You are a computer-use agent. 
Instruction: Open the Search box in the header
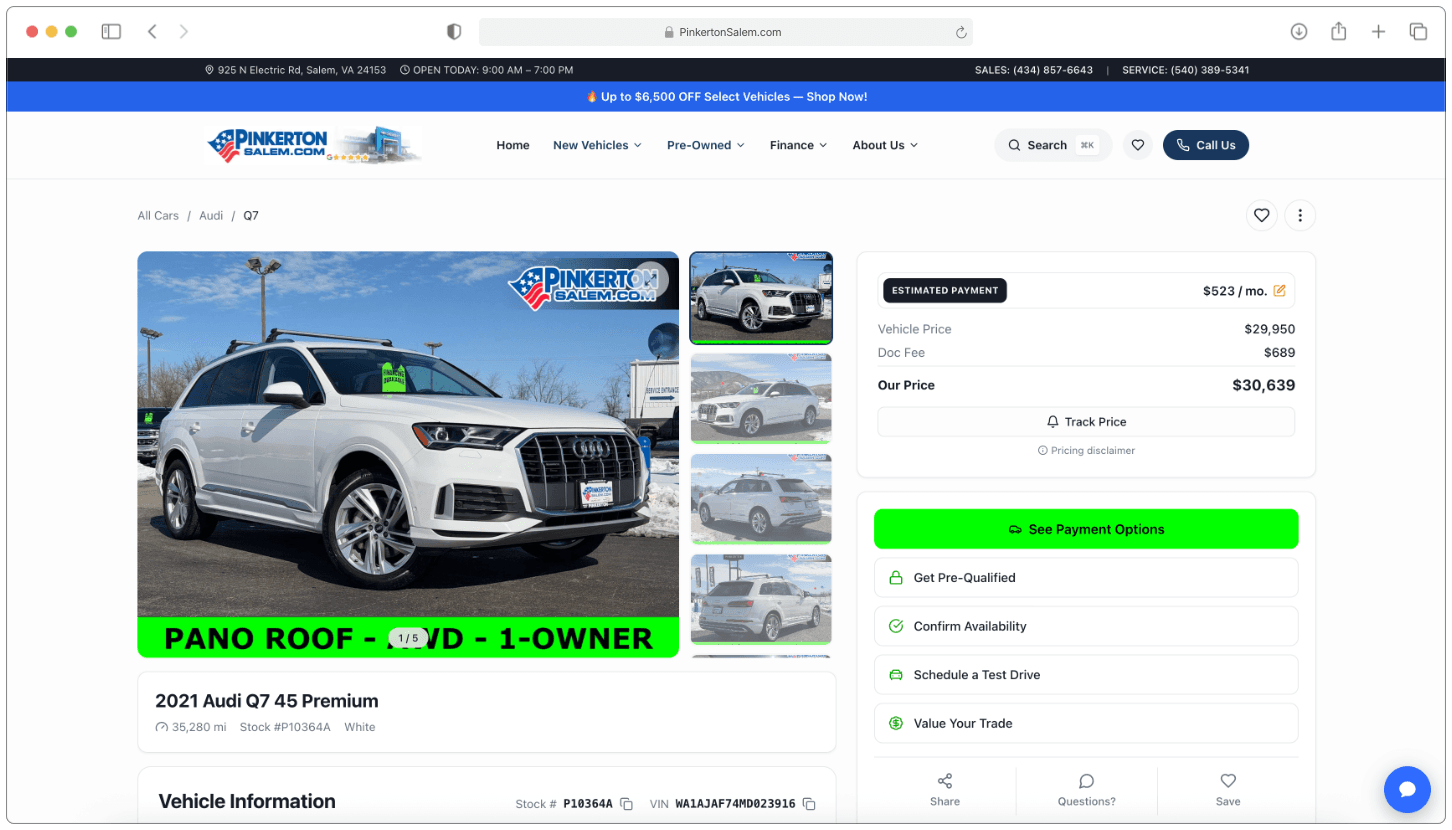tap(1053, 145)
